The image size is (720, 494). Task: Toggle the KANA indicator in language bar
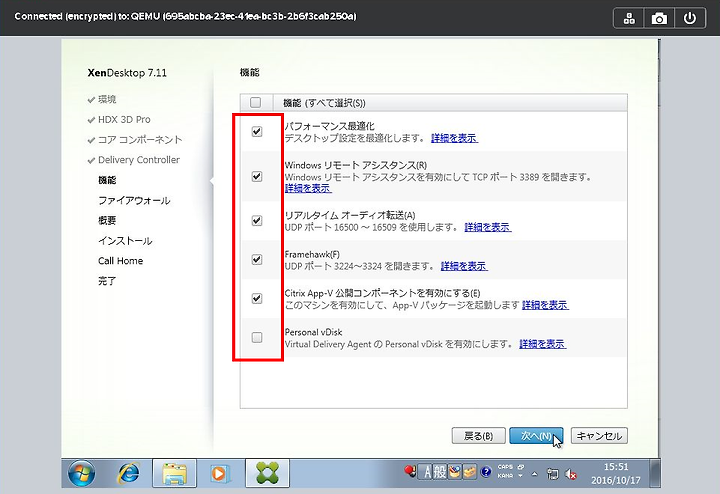pos(505,476)
